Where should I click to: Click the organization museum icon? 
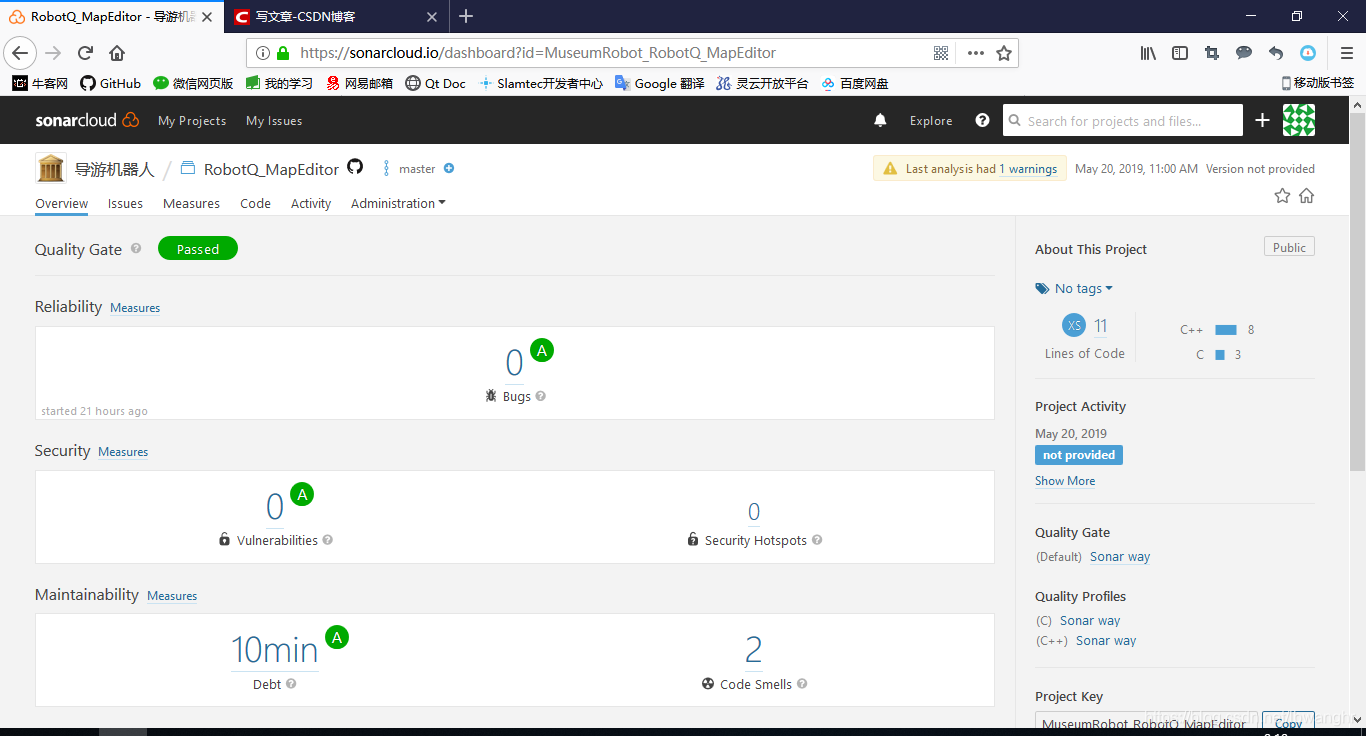(x=51, y=168)
